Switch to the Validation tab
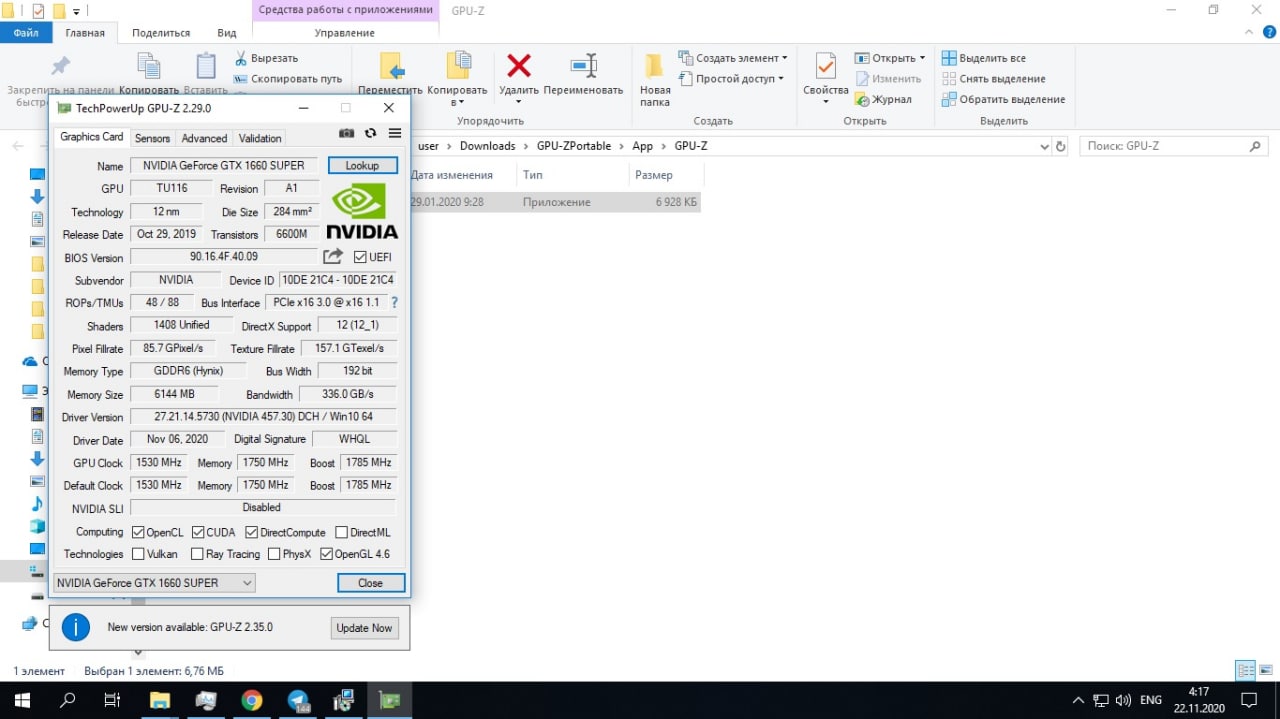1280x719 pixels. point(260,138)
